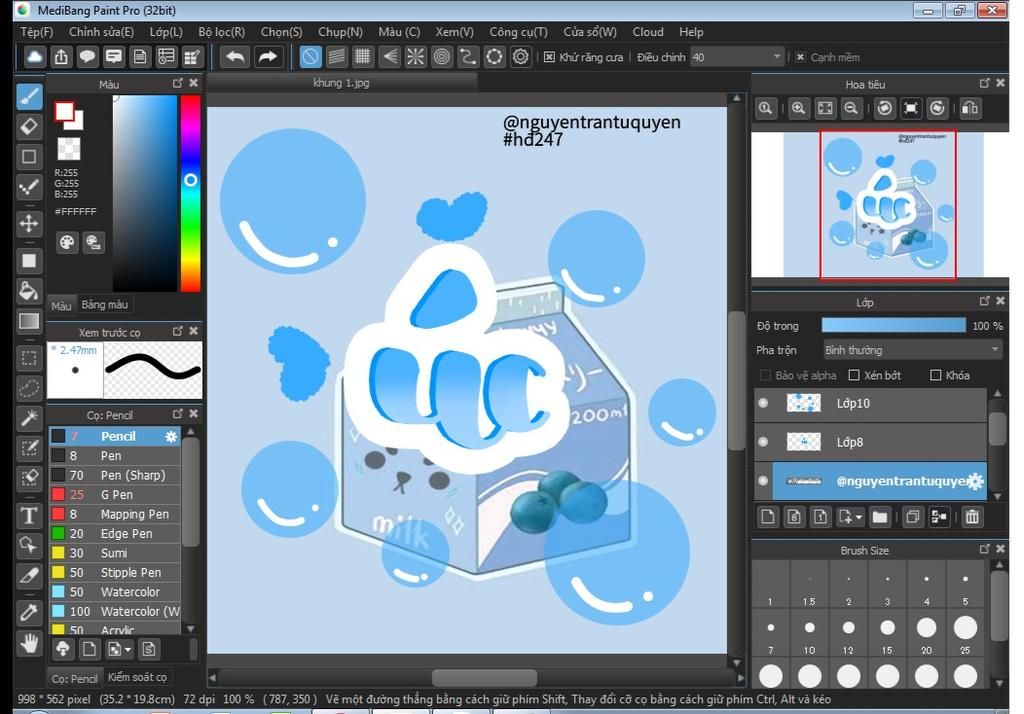Open the Tệp(F) menu
Image resolution: width=1024 pixels, height=714 pixels.
37,32
